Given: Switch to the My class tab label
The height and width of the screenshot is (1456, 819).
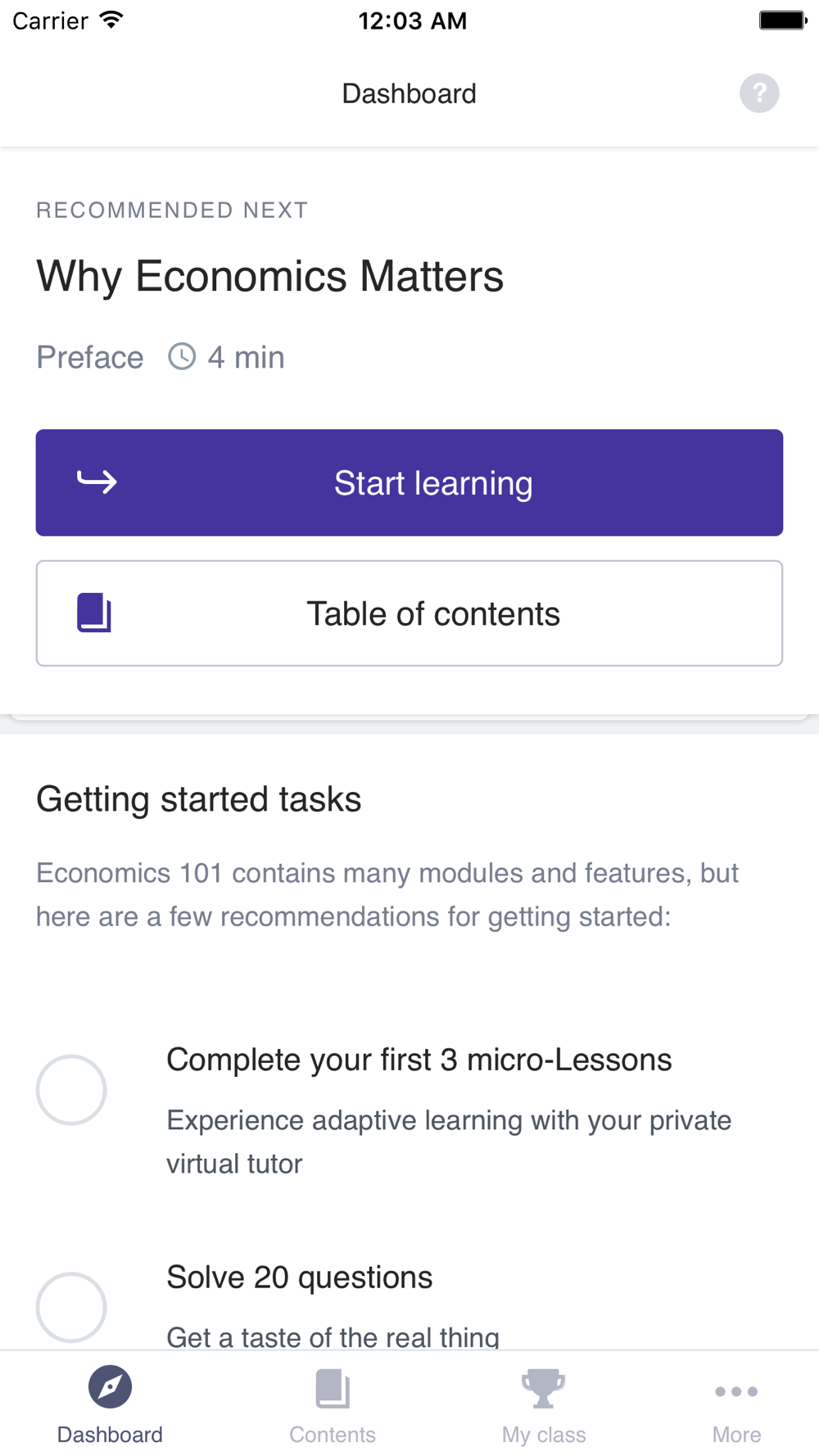Looking at the screenshot, I should pyautogui.click(x=544, y=1435).
